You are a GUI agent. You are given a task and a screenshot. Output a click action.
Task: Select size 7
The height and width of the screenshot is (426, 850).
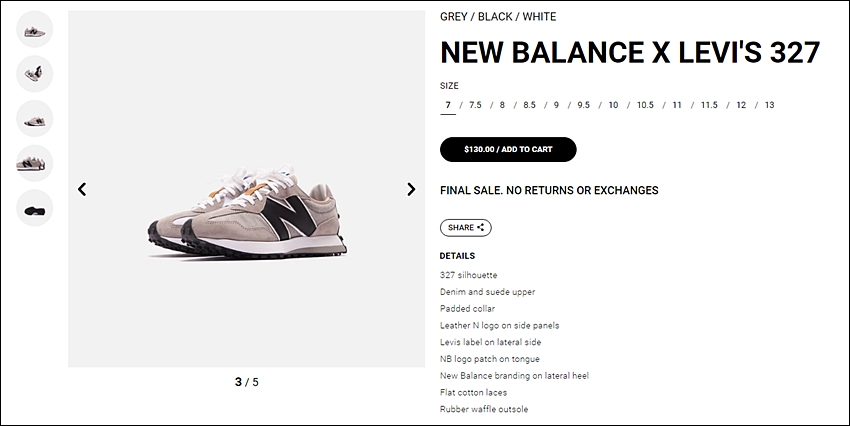pyautogui.click(x=448, y=105)
